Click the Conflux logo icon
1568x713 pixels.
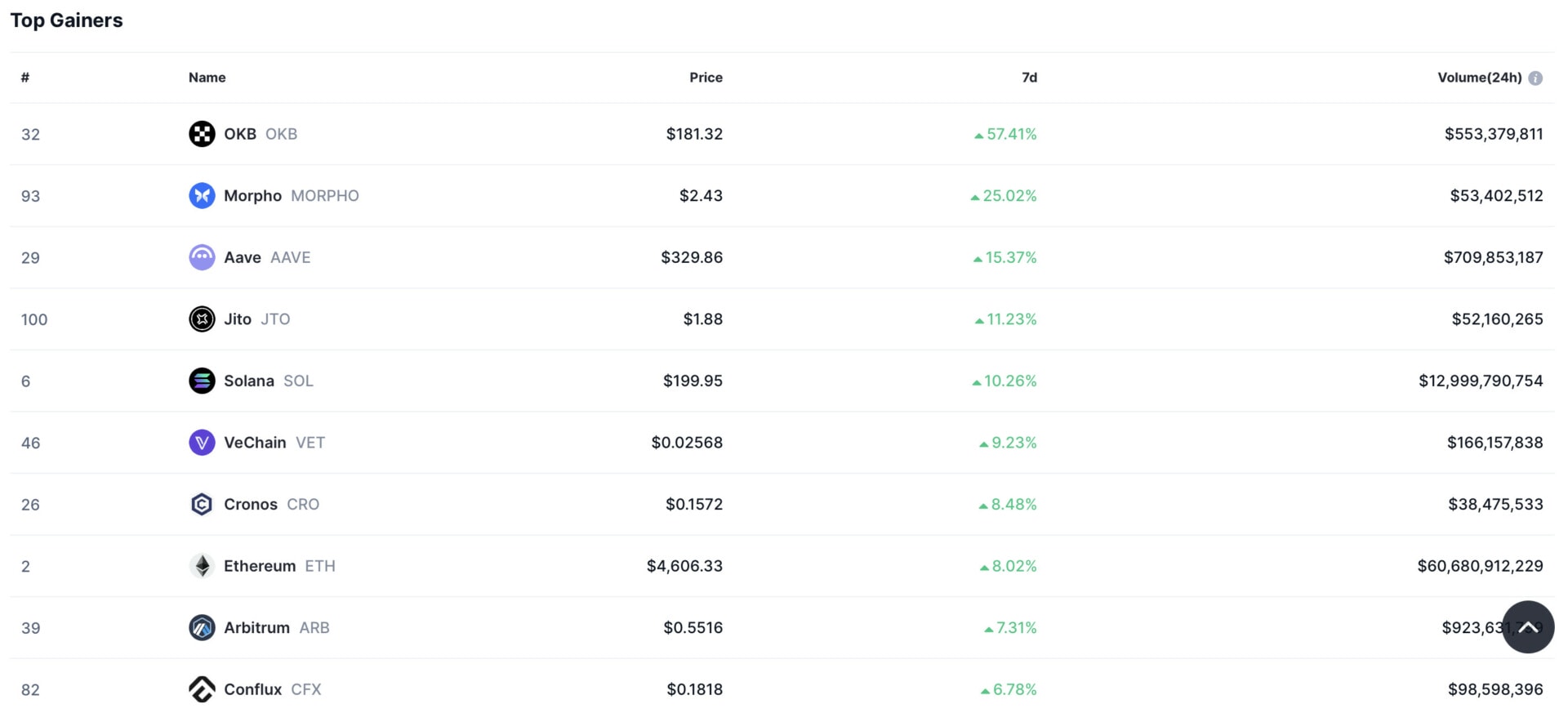point(202,689)
